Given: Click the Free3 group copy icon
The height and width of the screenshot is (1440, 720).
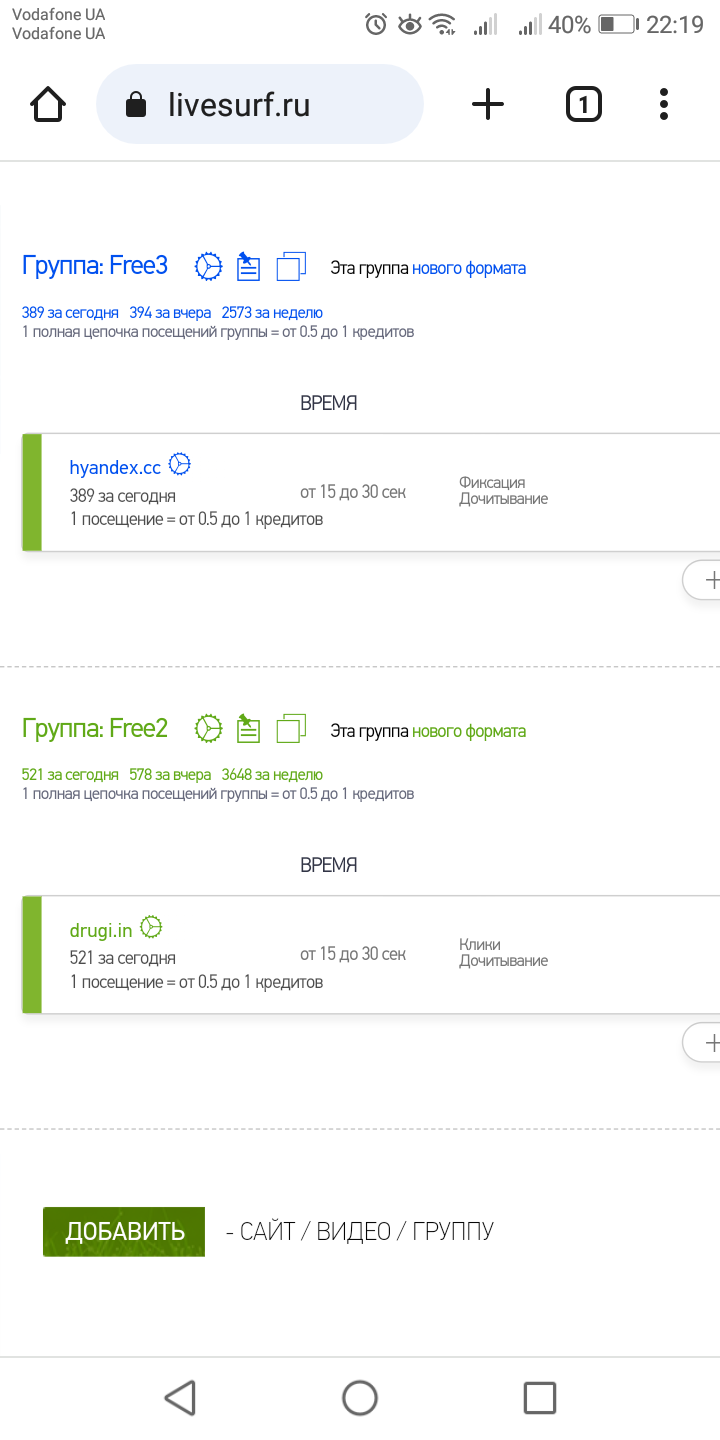Looking at the screenshot, I should tap(291, 266).
